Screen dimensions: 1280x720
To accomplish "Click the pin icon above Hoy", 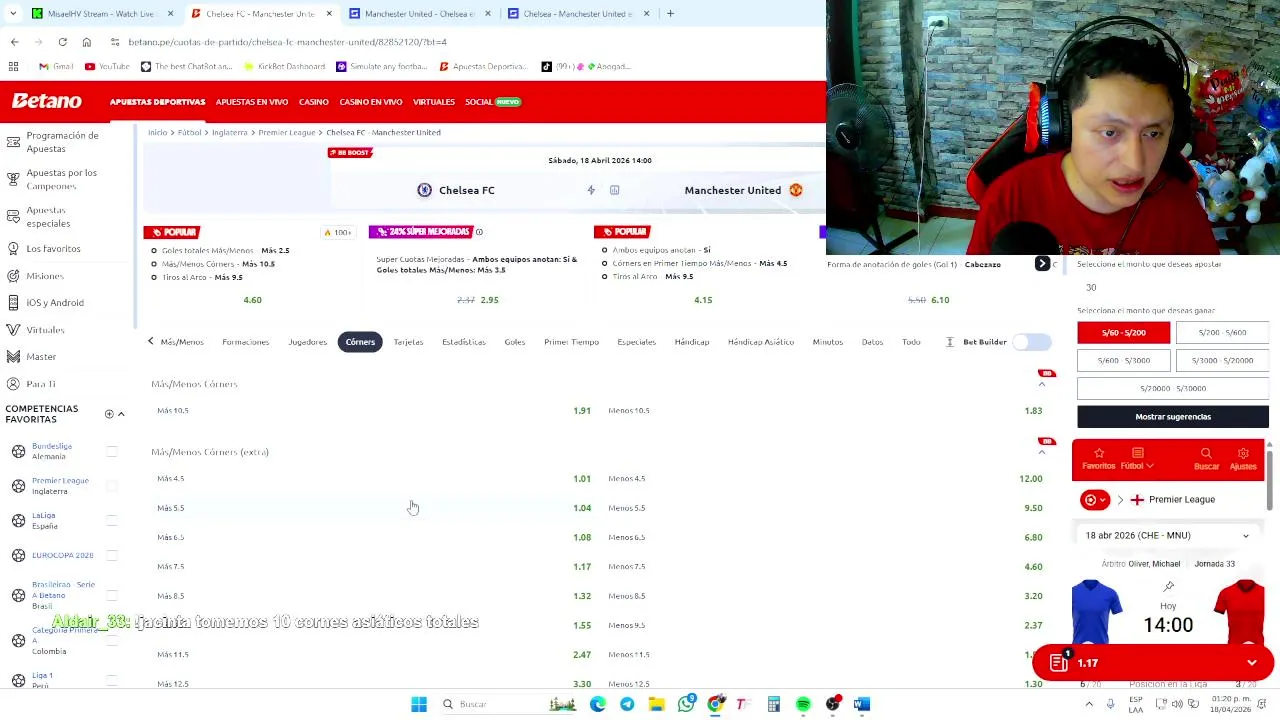I will click(x=1169, y=587).
